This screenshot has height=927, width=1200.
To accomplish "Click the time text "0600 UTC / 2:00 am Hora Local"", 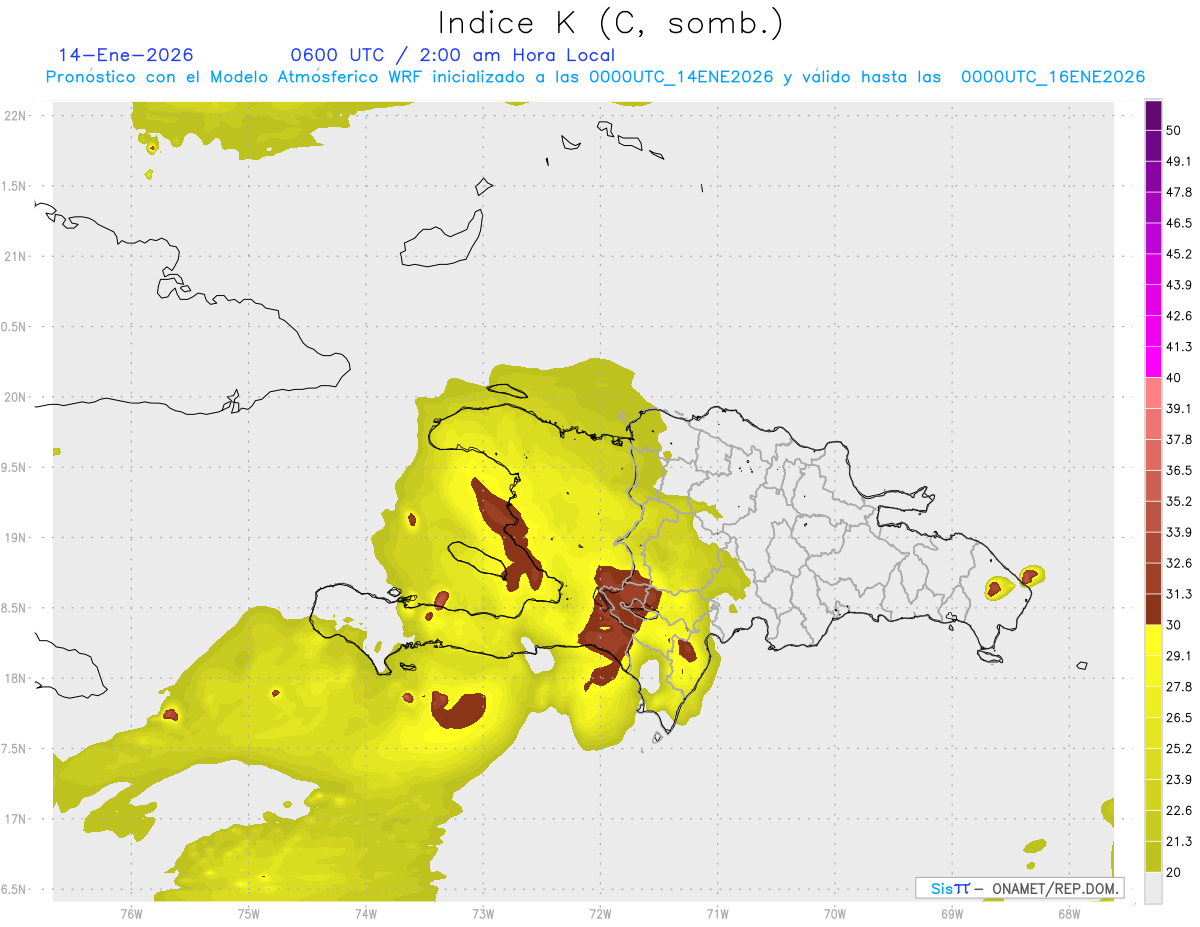I will click(452, 55).
